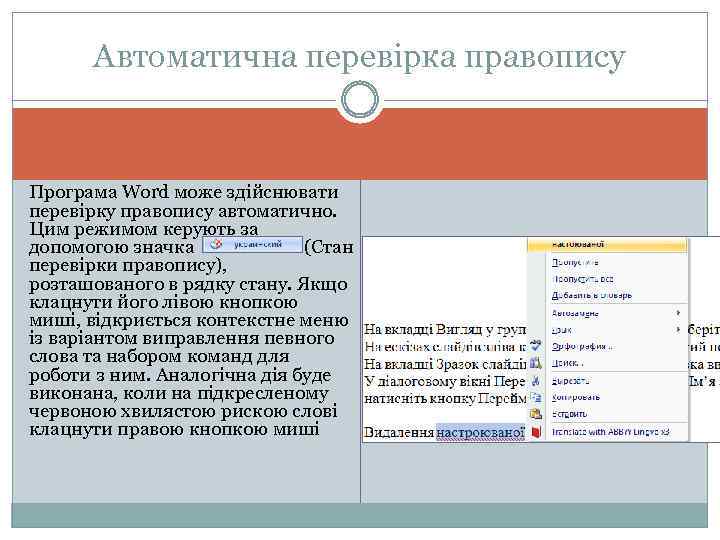
Task: Select Копировать menu entry
Action: (x=576, y=398)
